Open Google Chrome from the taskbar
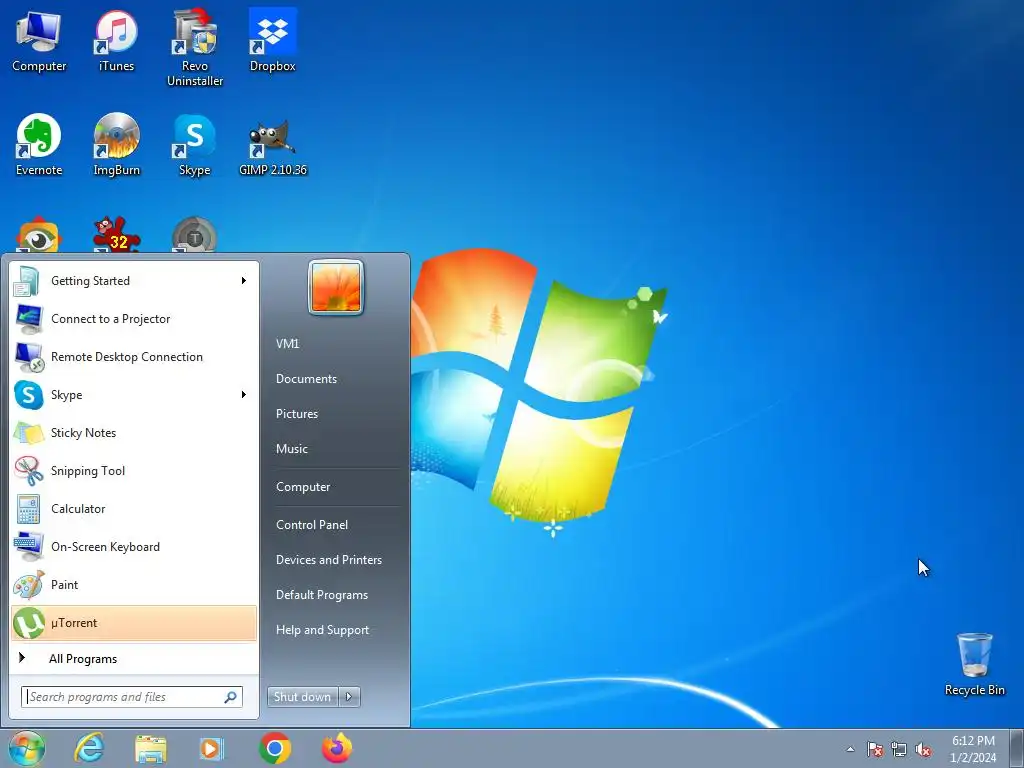The width and height of the screenshot is (1024, 768). coord(274,748)
